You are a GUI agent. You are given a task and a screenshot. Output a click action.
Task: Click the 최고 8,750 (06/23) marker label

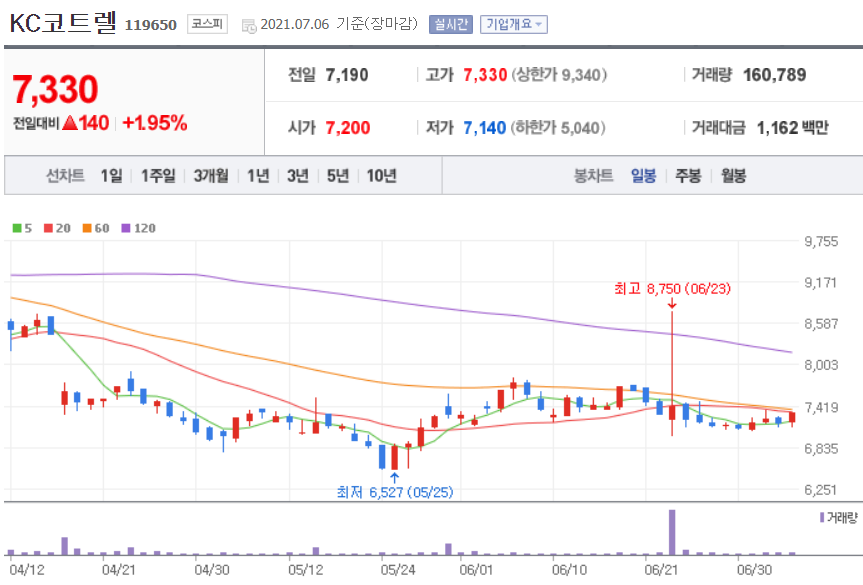point(672,288)
